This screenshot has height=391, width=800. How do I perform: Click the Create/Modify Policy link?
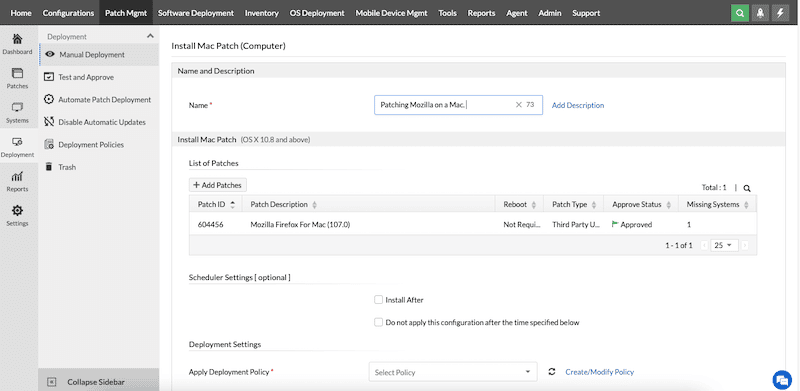click(x=599, y=372)
